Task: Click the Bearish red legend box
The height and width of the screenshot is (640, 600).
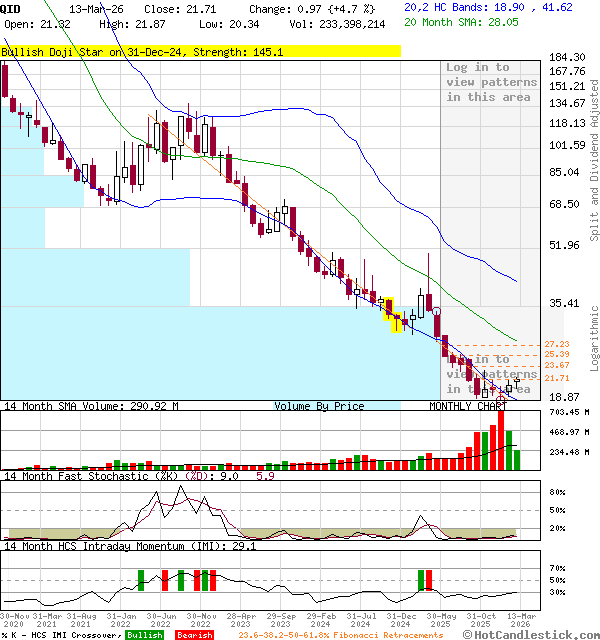Action: coord(194,635)
